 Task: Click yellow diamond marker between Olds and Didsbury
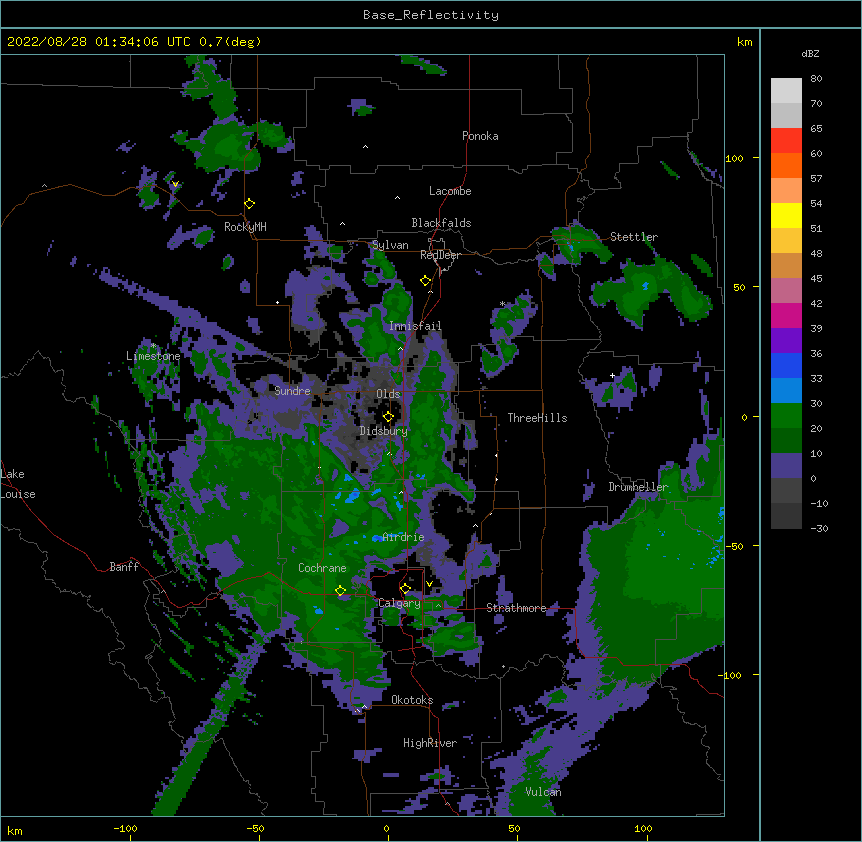[388, 417]
